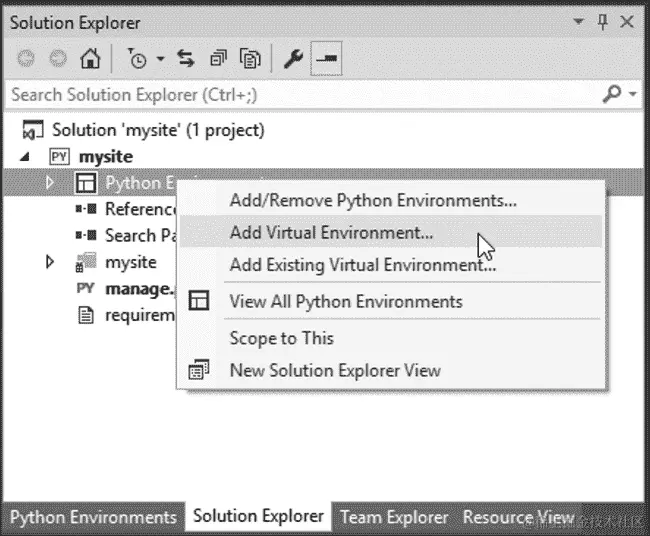Viewport: 650px width, 536px height.
Task: Click the search magnifier icon
Action: 612,94
